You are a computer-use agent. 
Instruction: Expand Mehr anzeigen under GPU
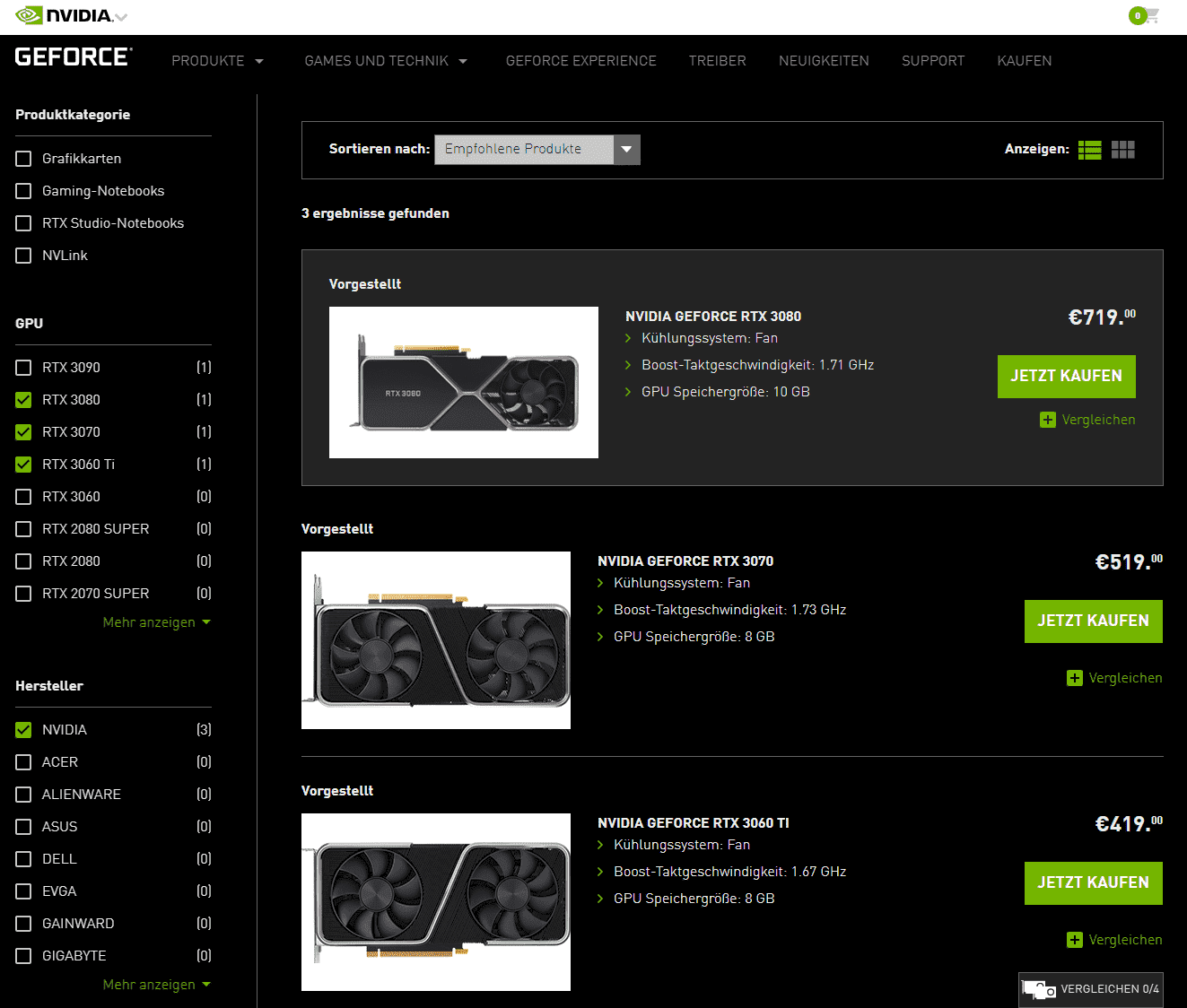pyautogui.click(x=157, y=622)
